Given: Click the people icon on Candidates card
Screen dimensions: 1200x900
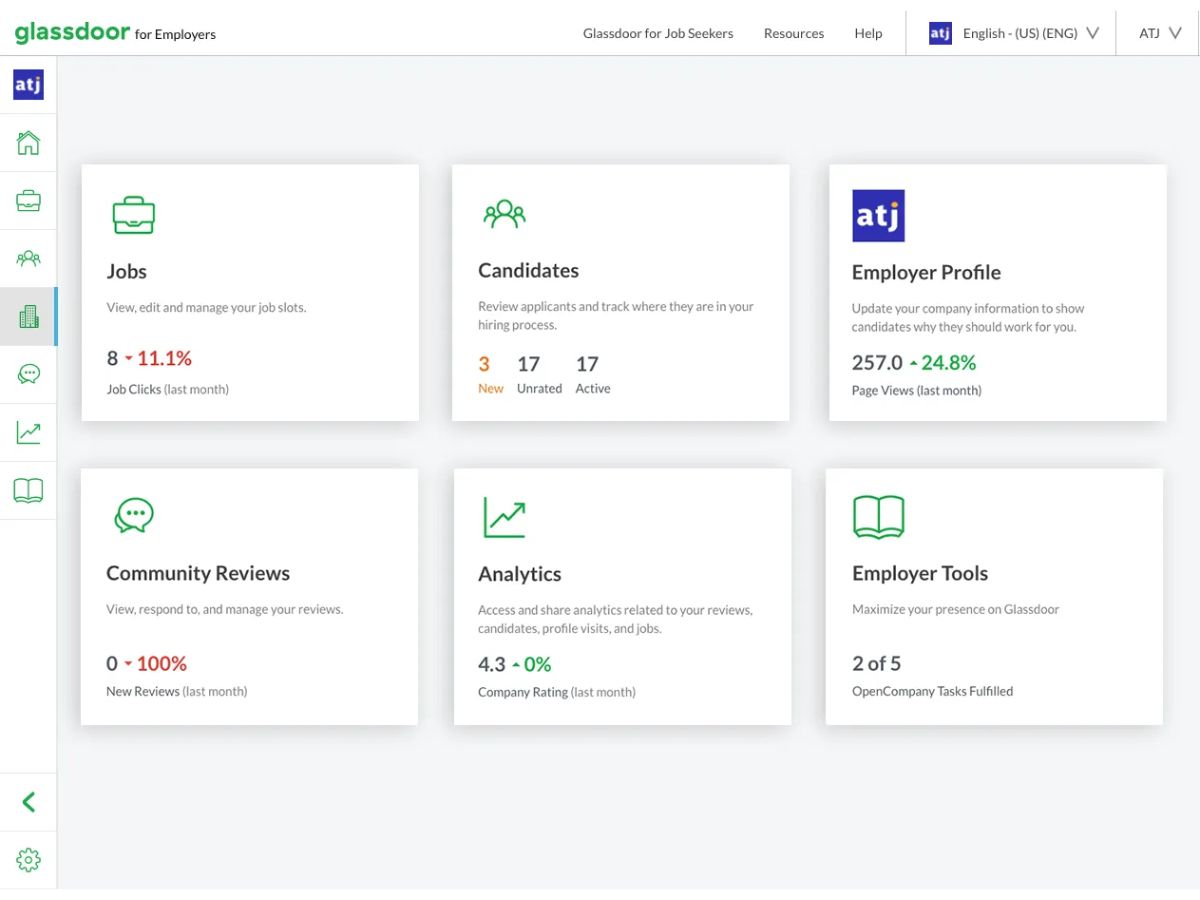Looking at the screenshot, I should pyautogui.click(x=504, y=213).
